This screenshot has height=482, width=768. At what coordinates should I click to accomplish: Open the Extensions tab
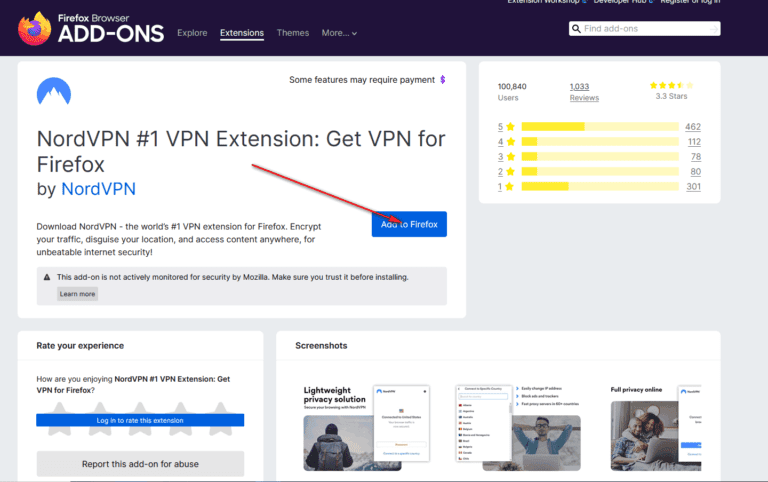pos(242,33)
